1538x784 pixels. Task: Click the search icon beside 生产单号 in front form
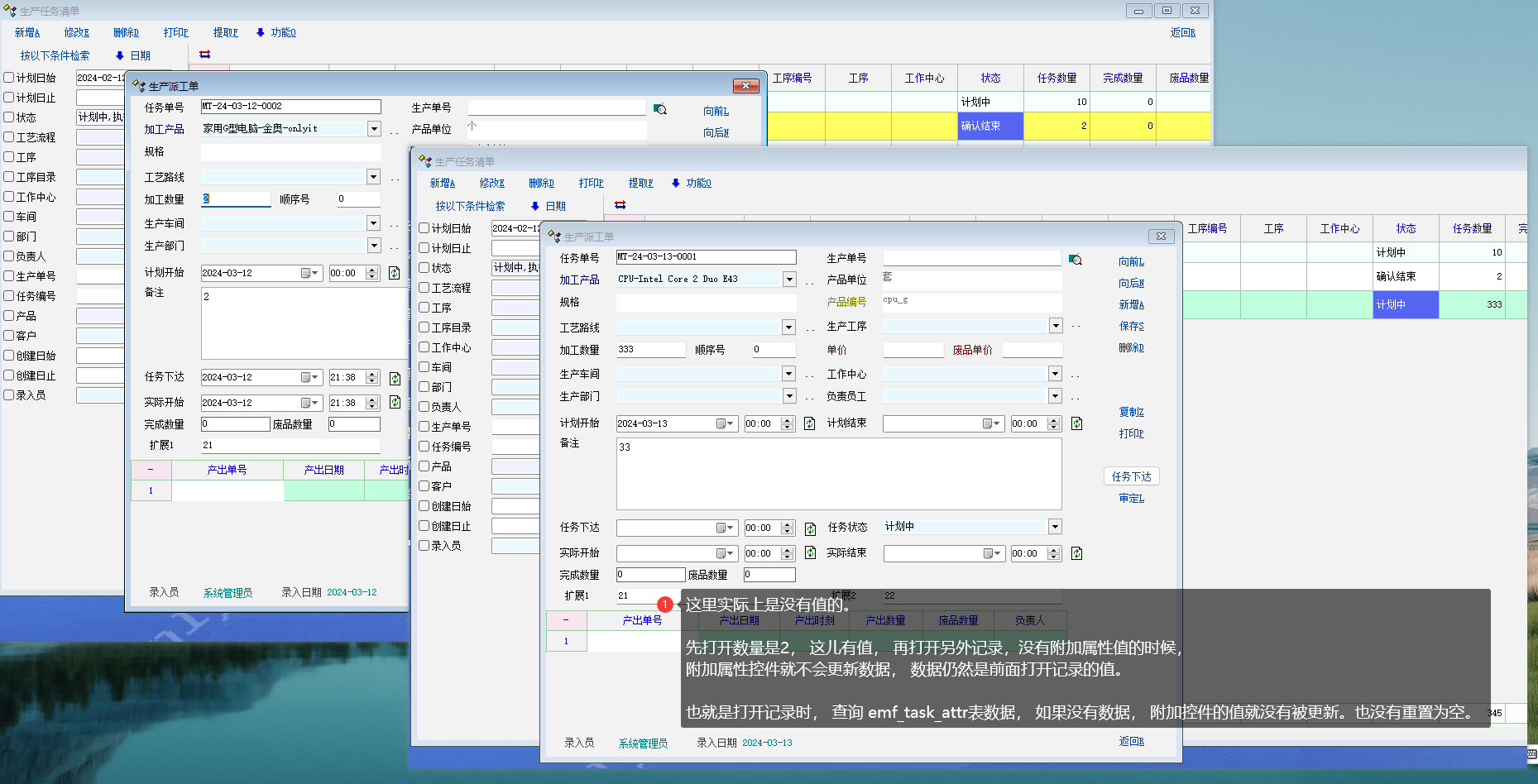coord(1076,260)
